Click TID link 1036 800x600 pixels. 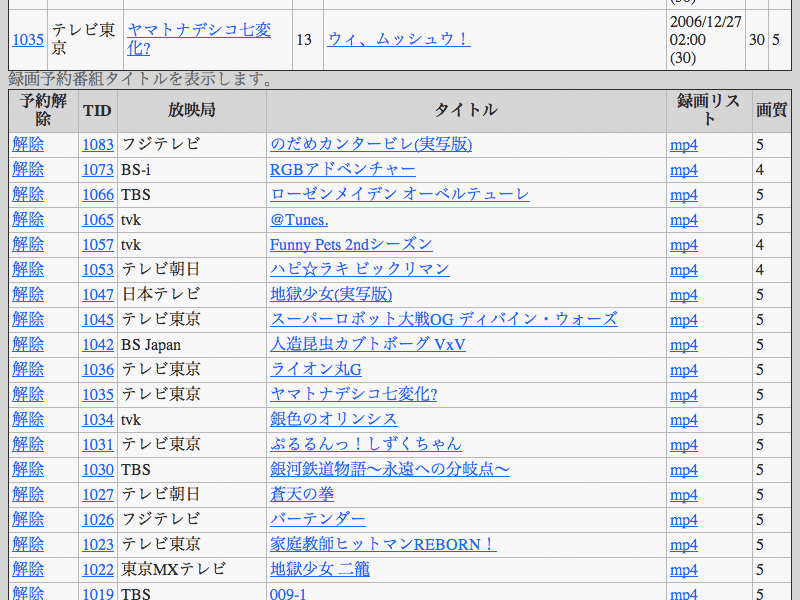pos(98,370)
